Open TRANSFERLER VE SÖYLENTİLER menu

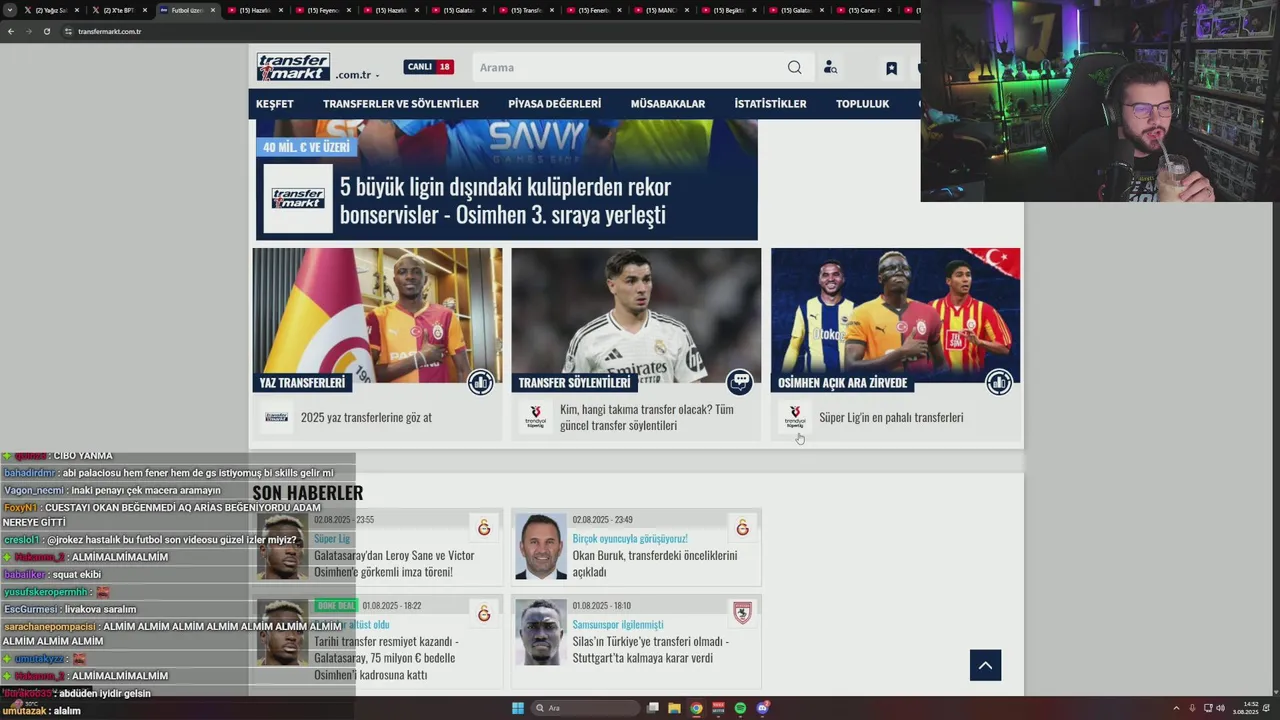tap(401, 104)
